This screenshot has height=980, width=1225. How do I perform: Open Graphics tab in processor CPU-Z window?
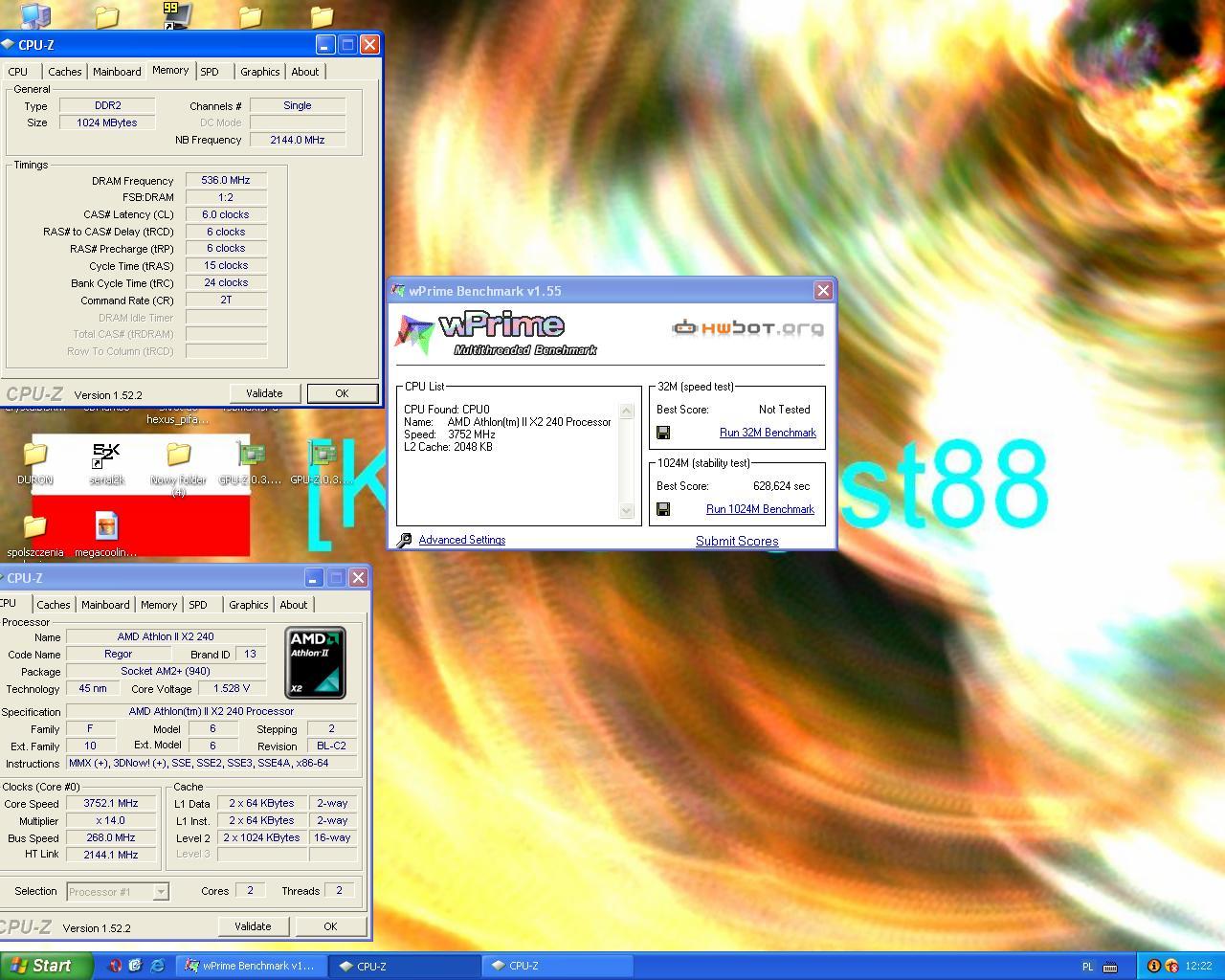point(248,605)
